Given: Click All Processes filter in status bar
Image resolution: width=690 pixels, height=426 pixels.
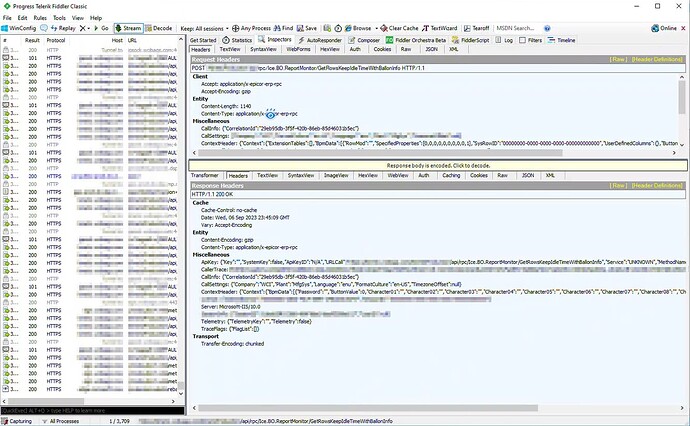Looking at the screenshot, I should (61, 421).
